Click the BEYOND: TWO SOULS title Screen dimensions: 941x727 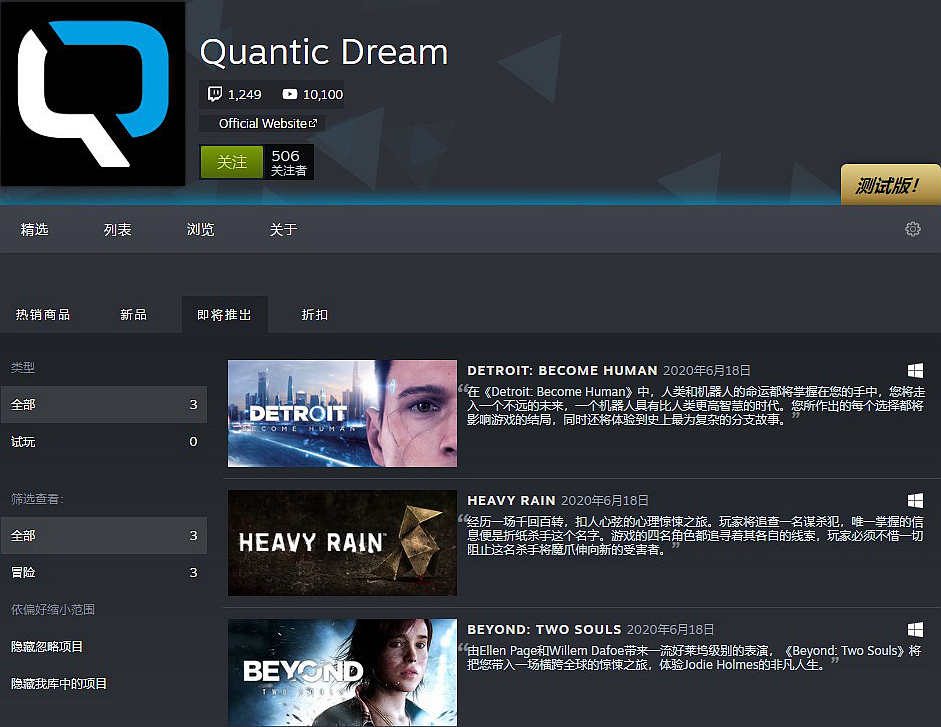[544, 630]
